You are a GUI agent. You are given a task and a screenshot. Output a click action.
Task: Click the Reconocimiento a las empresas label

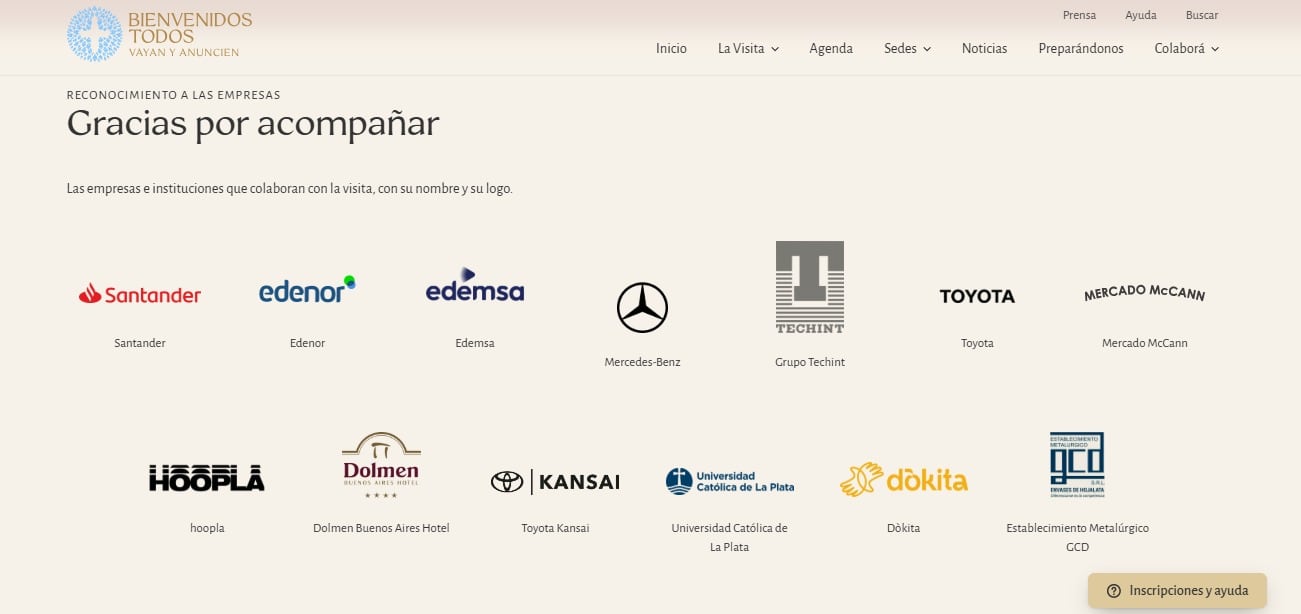click(x=174, y=95)
